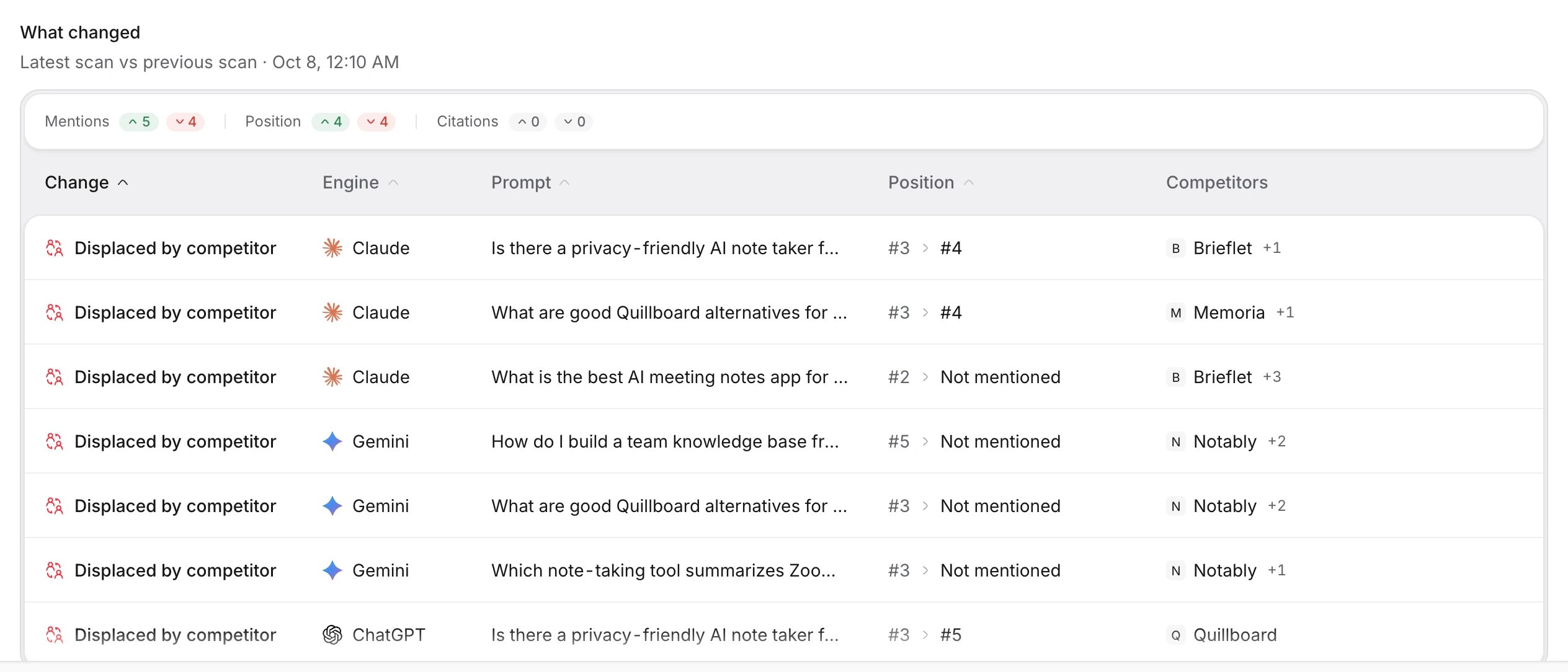Click the #2 to Not mentioned position cell

974,377
